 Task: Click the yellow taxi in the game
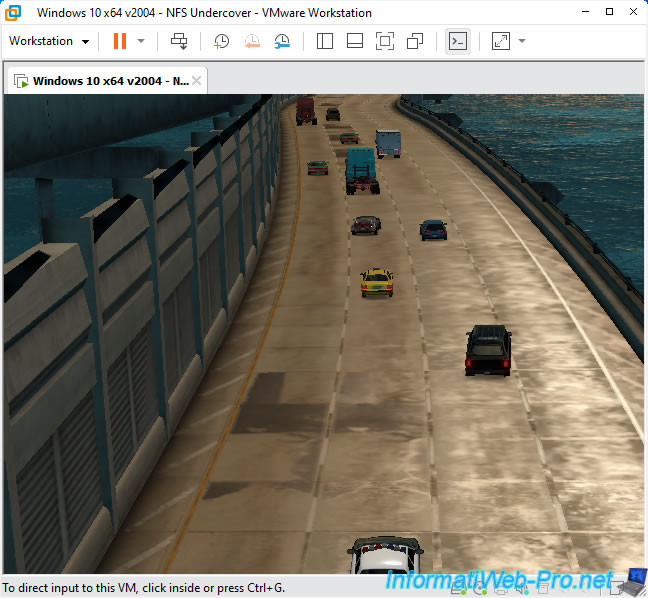pos(376,283)
